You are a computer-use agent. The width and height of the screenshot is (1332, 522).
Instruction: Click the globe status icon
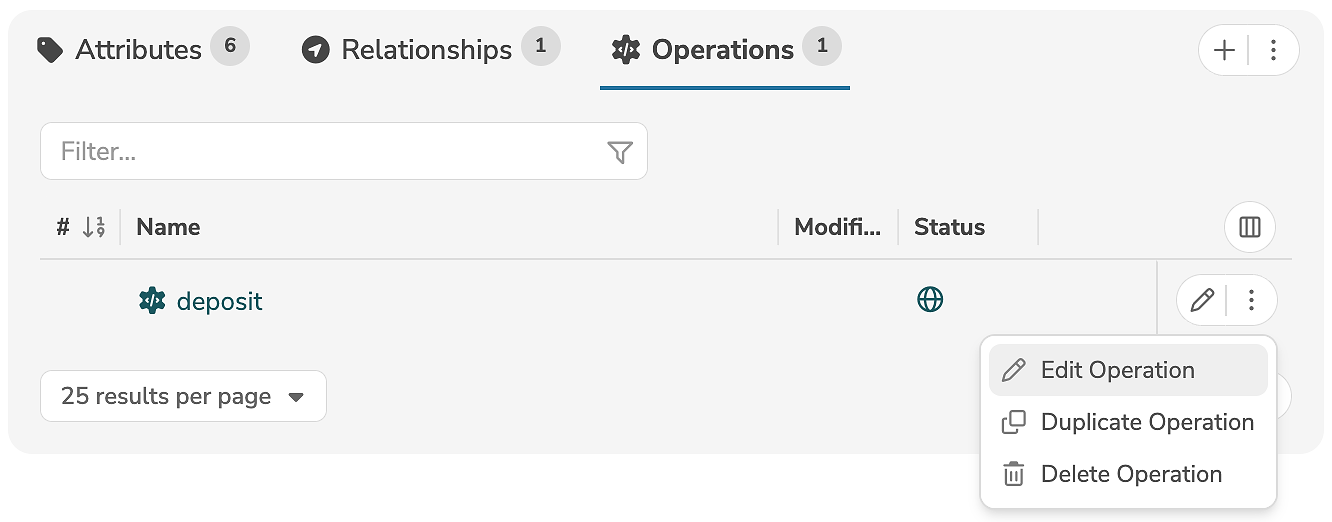click(x=930, y=299)
